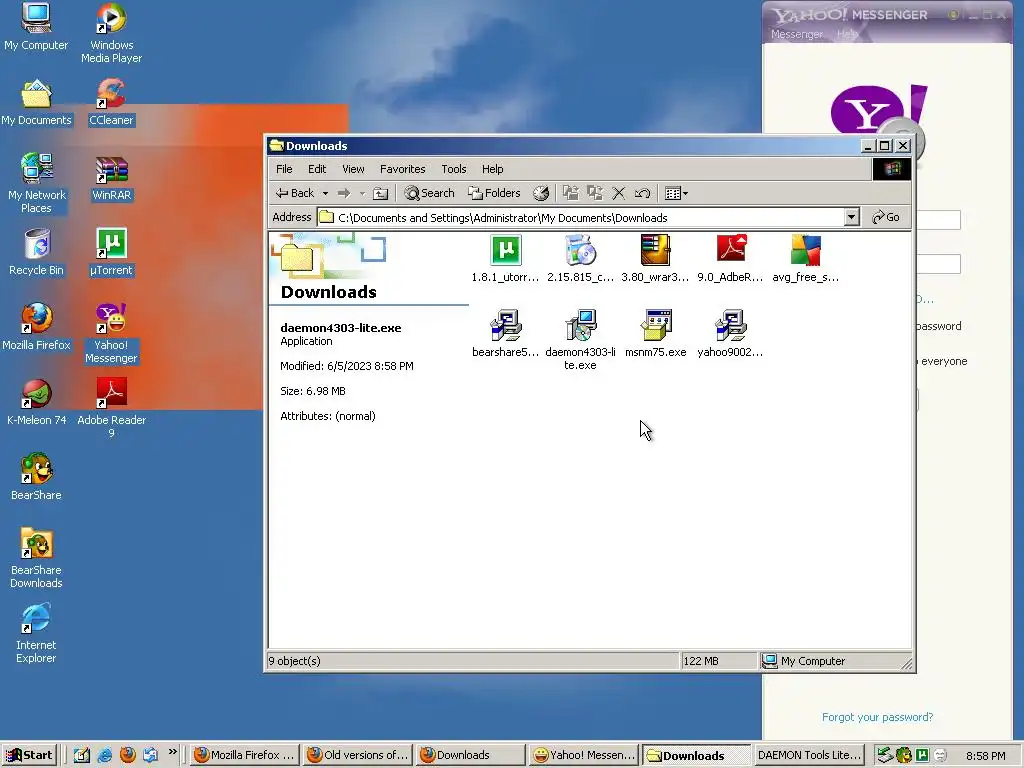Select the CCleaner desktop shortcut

111,103
